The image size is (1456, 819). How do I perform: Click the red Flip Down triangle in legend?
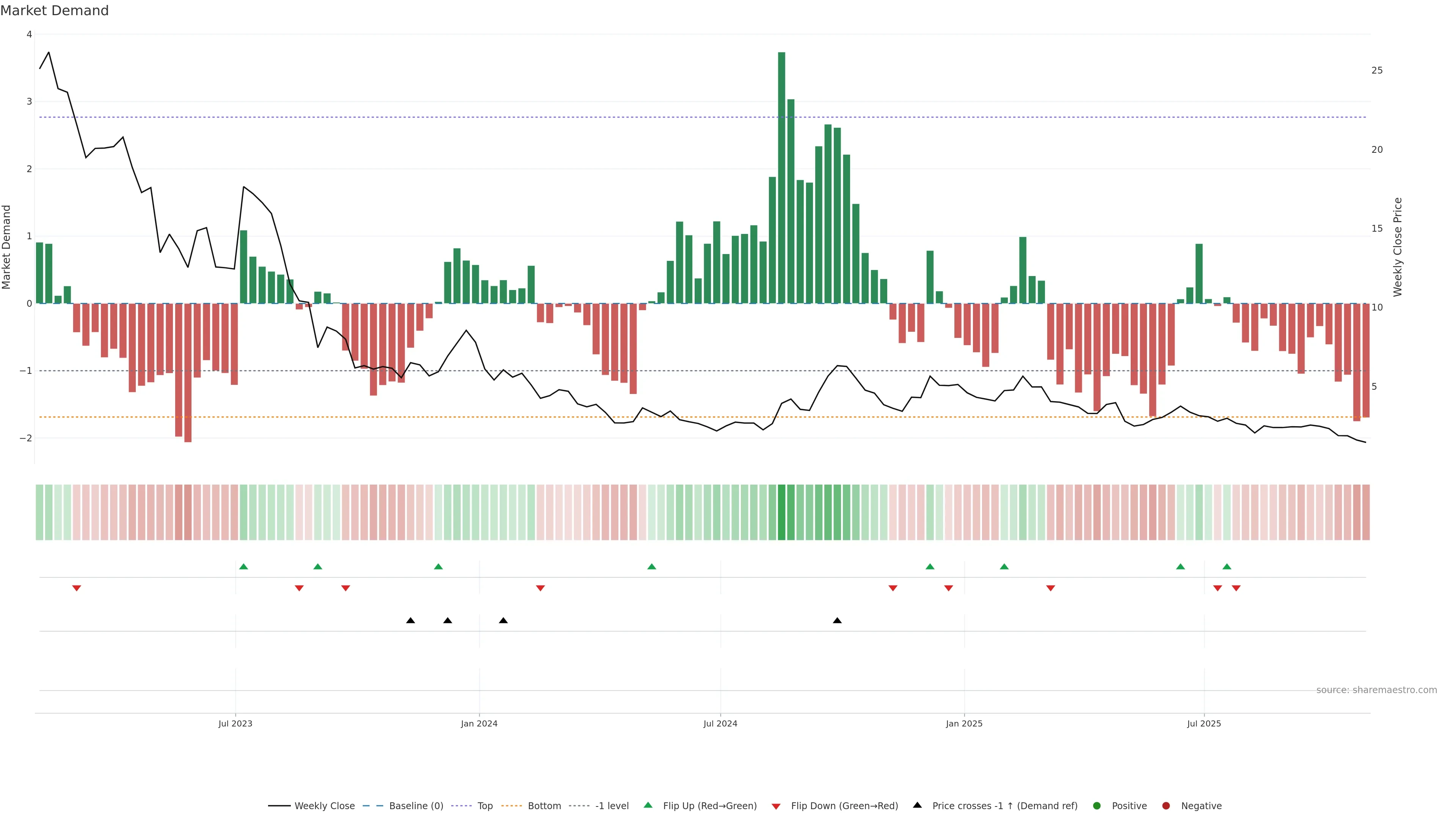(x=776, y=806)
